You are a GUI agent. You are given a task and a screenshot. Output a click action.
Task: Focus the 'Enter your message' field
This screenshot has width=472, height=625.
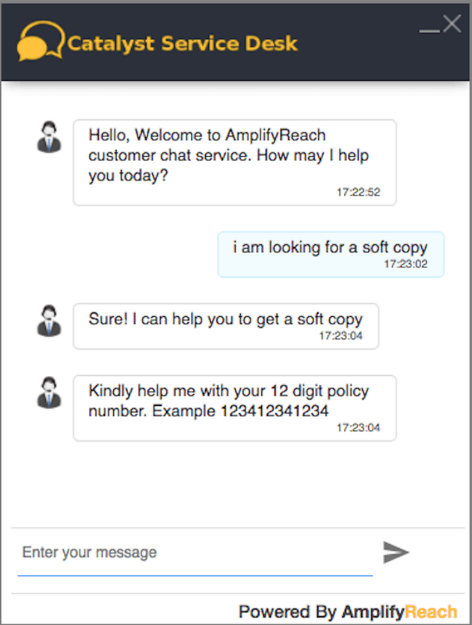click(x=195, y=553)
